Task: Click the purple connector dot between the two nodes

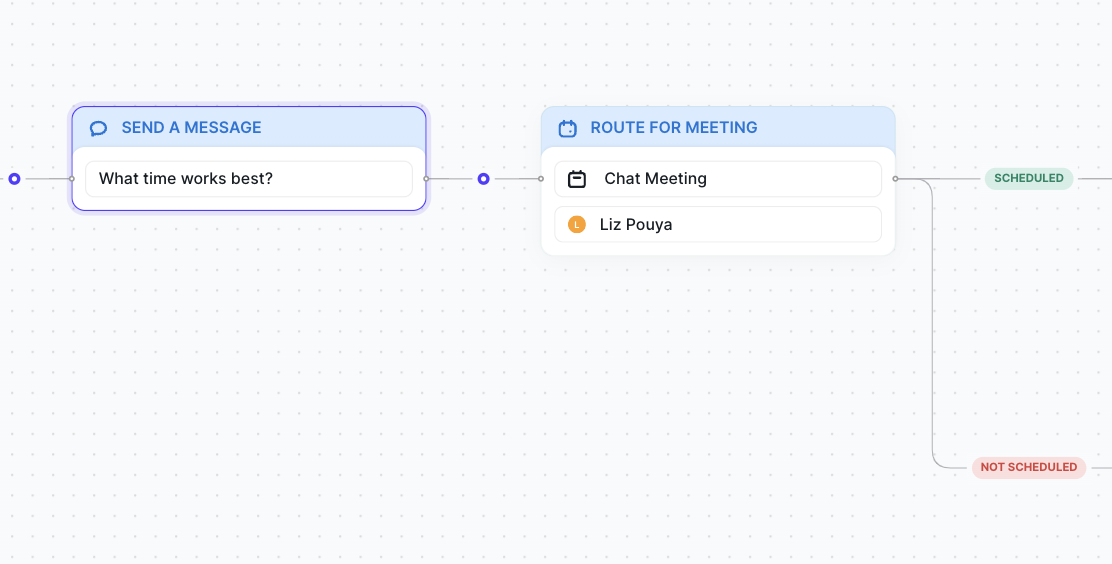Action: 483,179
